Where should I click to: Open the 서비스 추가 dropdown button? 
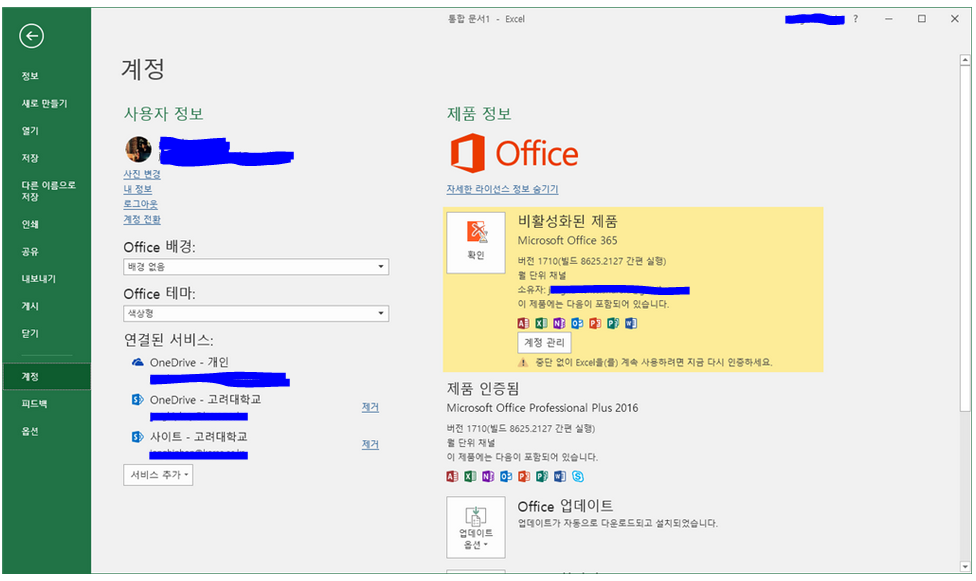tap(158, 475)
